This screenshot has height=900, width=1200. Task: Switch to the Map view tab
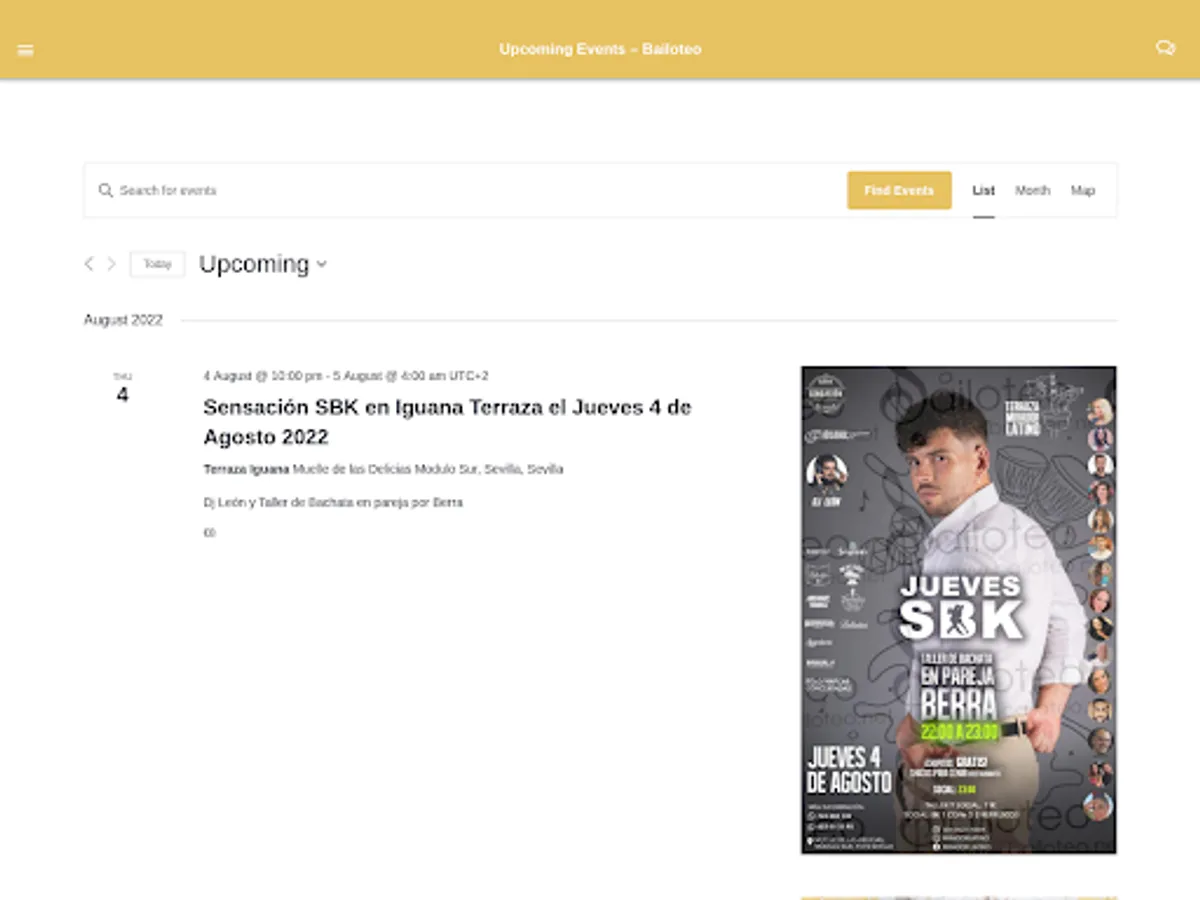pyautogui.click(x=1084, y=190)
